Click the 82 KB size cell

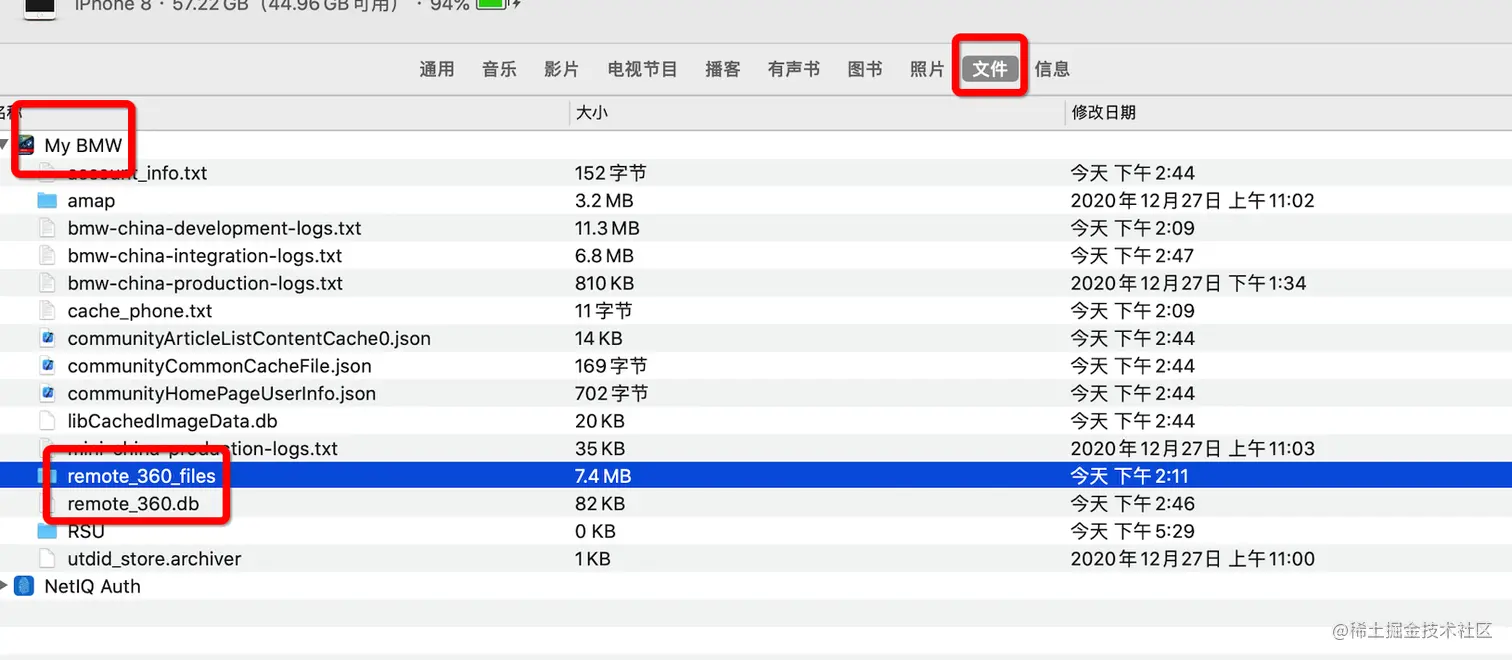tap(600, 504)
